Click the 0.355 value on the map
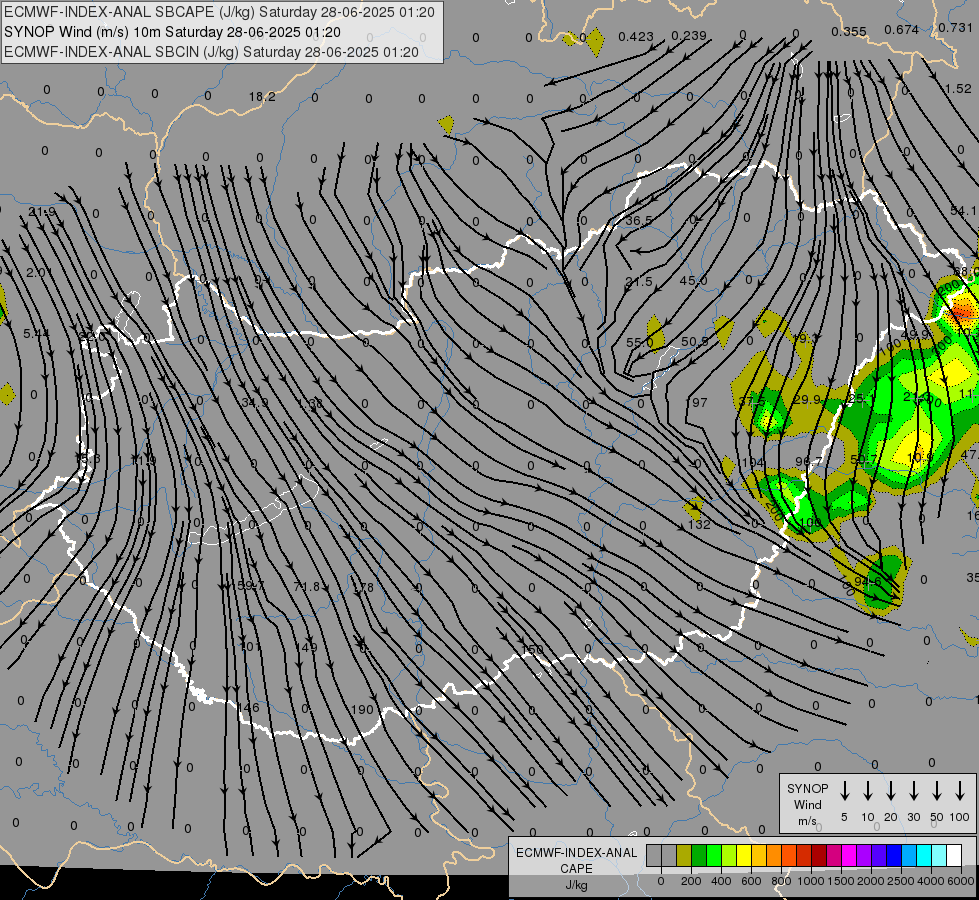 point(849,31)
